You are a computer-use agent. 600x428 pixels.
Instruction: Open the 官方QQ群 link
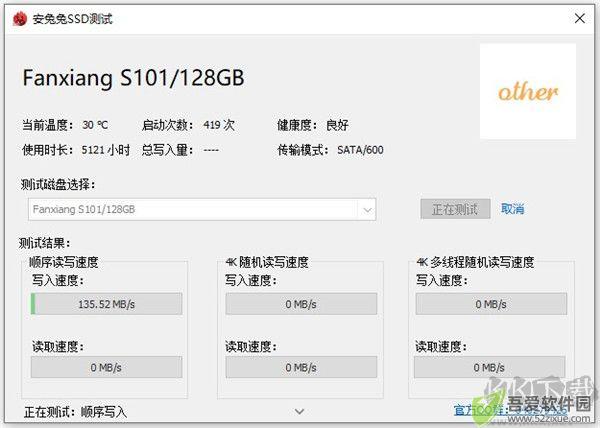click(x=510, y=410)
